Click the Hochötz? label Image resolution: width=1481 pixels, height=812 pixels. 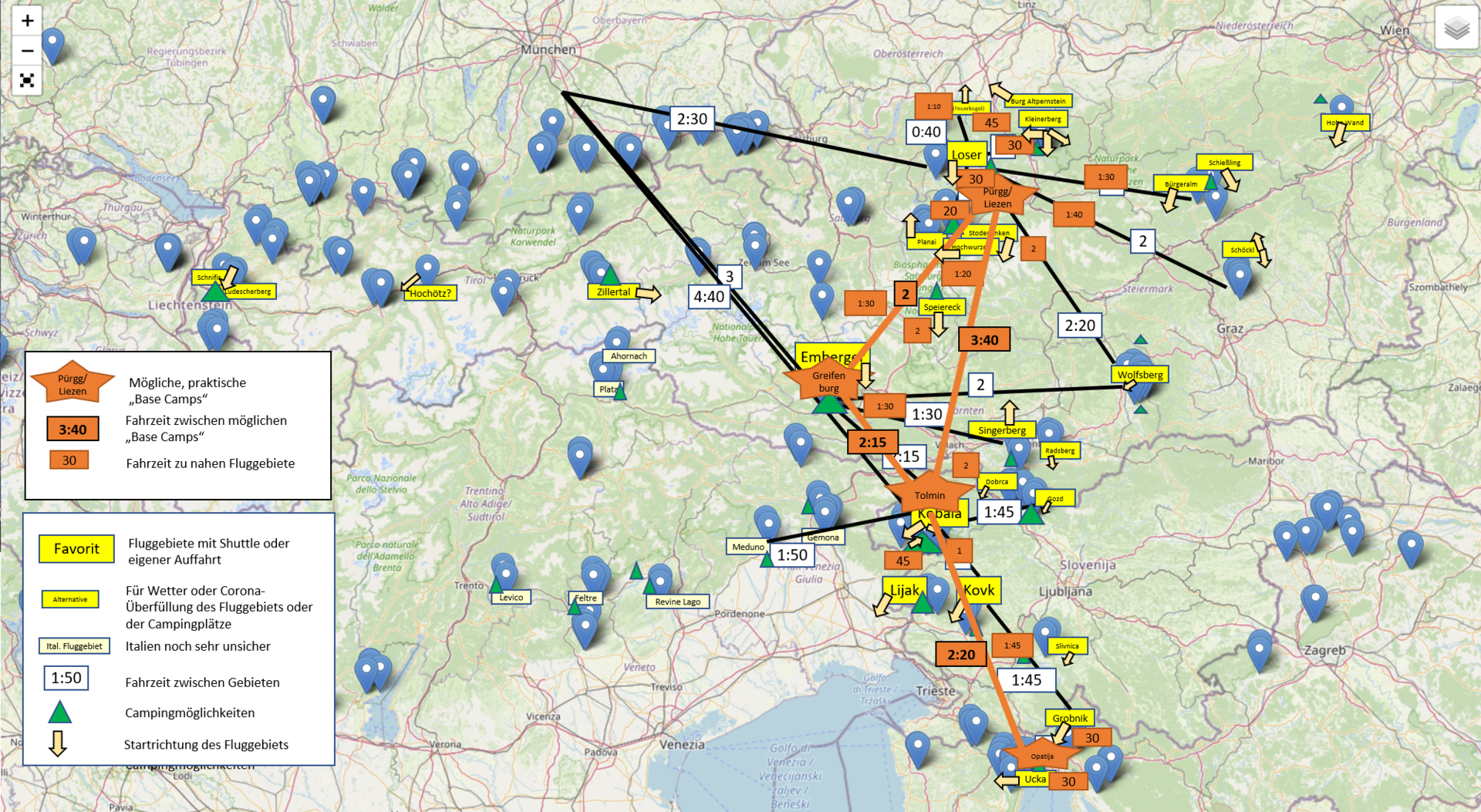pyautogui.click(x=430, y=293)
